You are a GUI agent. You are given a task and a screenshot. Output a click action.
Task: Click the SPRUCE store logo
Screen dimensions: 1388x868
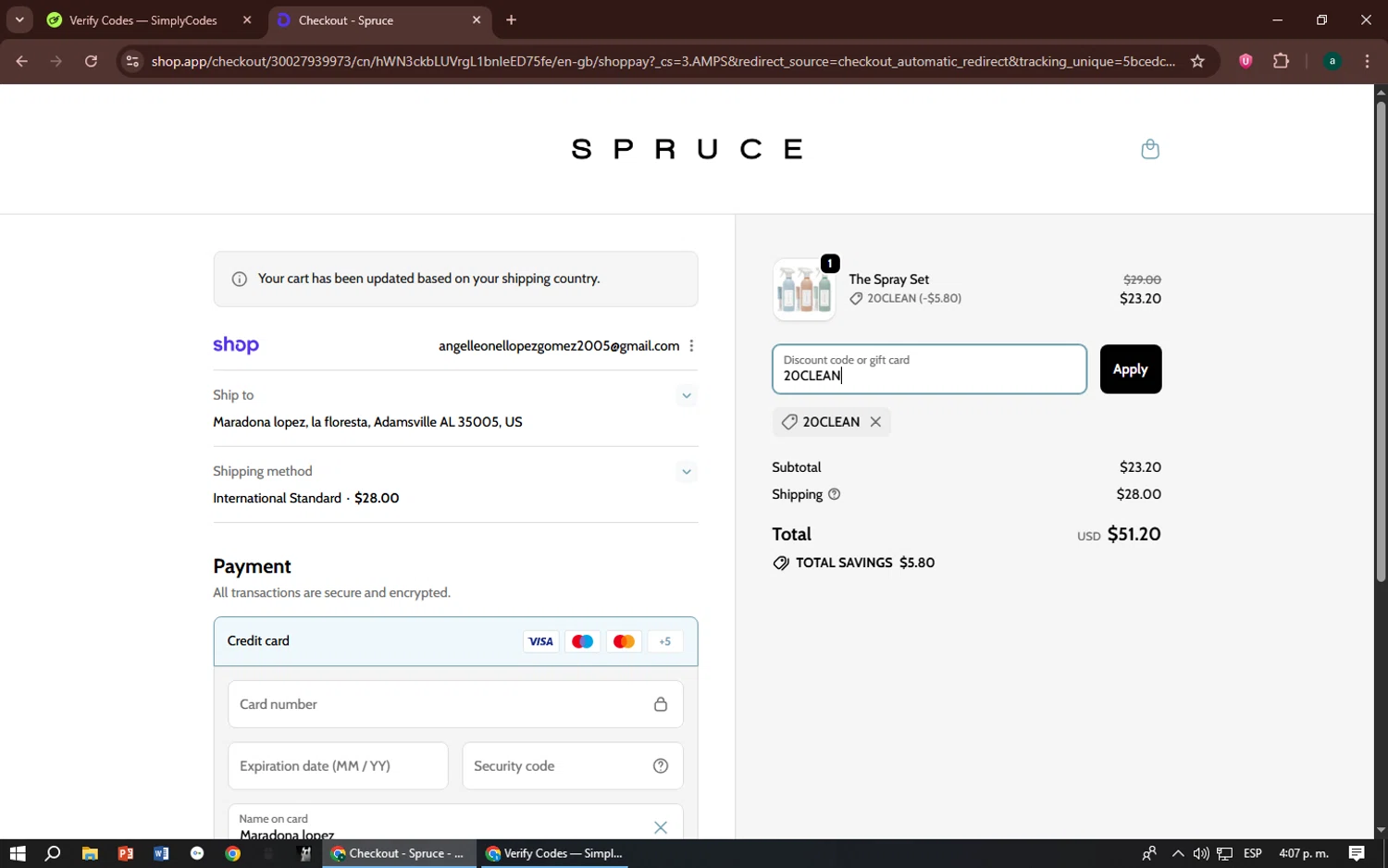688,149
